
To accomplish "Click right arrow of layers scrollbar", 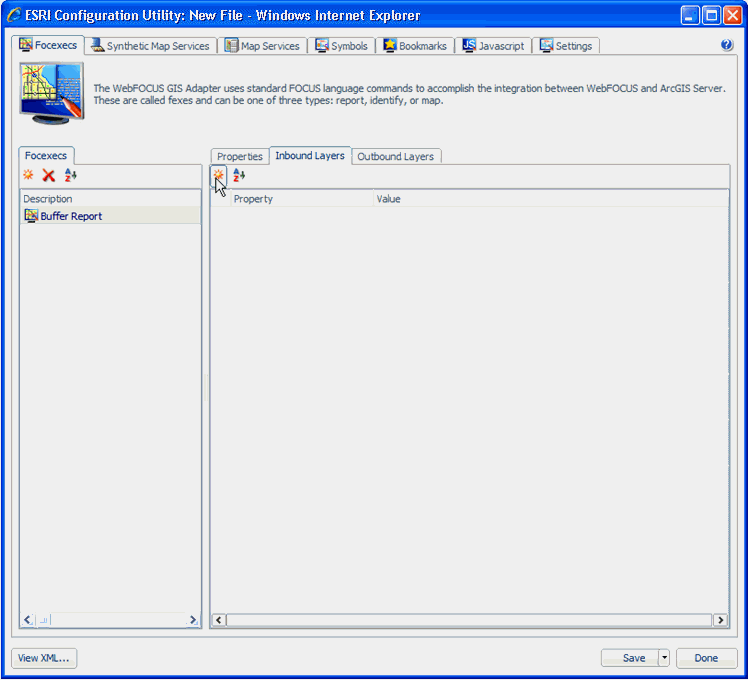I will [x=720, y=619].
